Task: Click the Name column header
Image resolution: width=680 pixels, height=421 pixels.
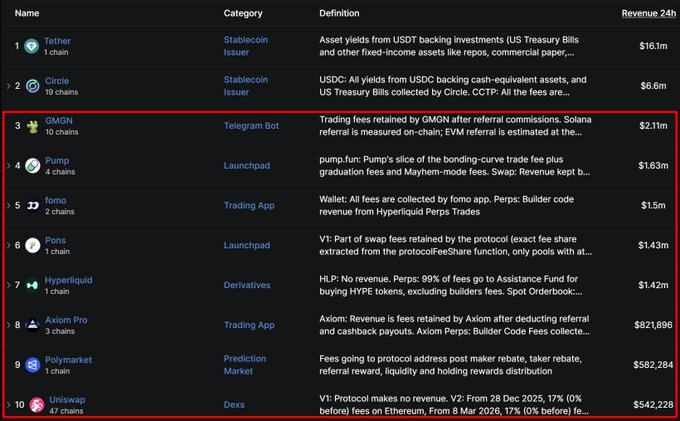Action: (x=27, y=13)
